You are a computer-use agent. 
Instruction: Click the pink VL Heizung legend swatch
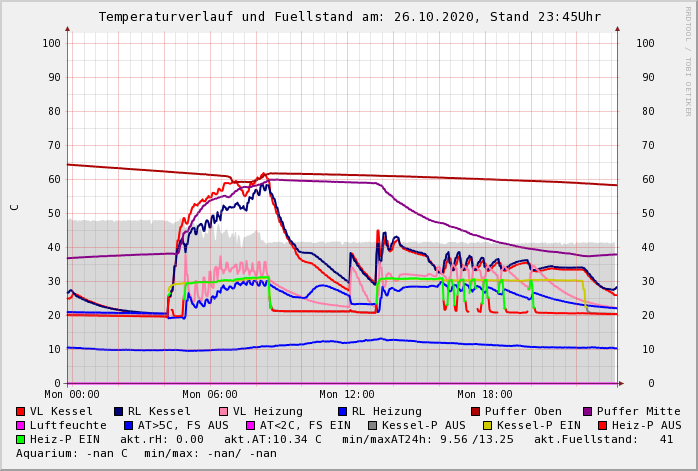coord(223,411)
